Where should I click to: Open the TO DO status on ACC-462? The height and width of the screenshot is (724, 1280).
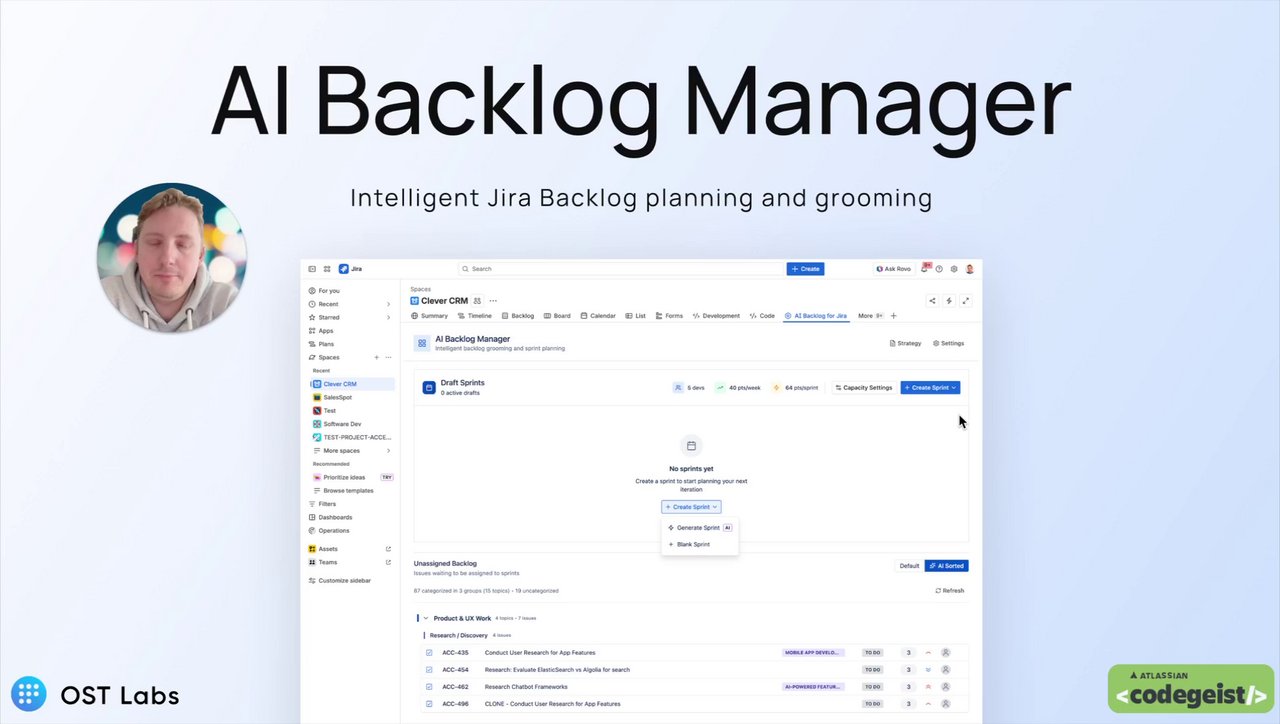pos(873,687)
